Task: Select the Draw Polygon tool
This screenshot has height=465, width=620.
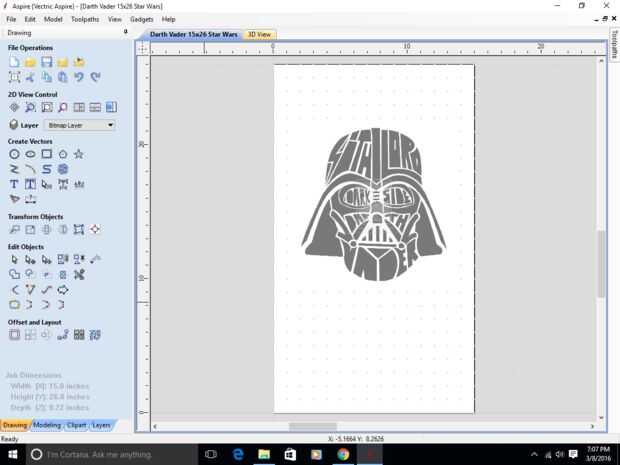Action: point(63,154)
